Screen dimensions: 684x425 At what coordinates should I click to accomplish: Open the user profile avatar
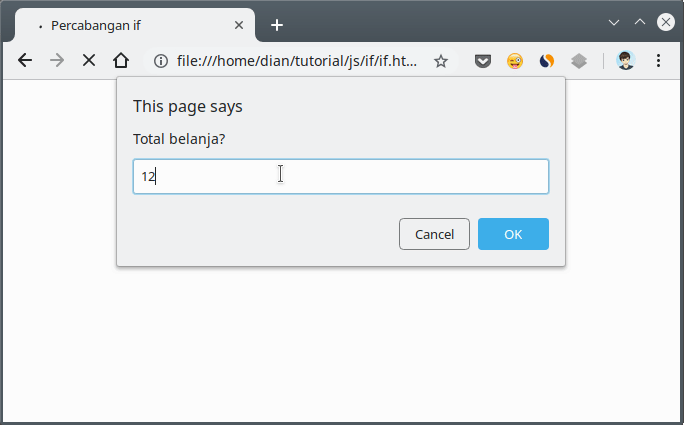[x=626, y=61]
